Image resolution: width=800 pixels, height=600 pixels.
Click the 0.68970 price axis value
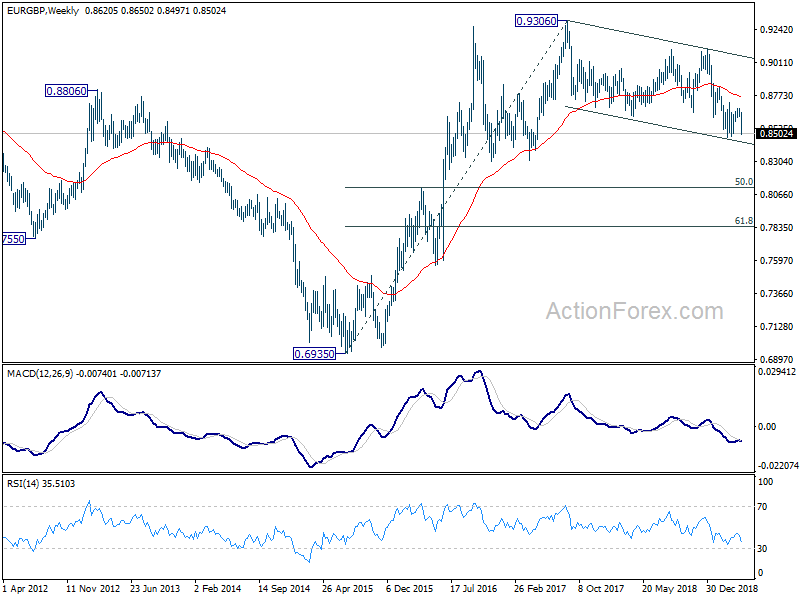tap(777, 359)
